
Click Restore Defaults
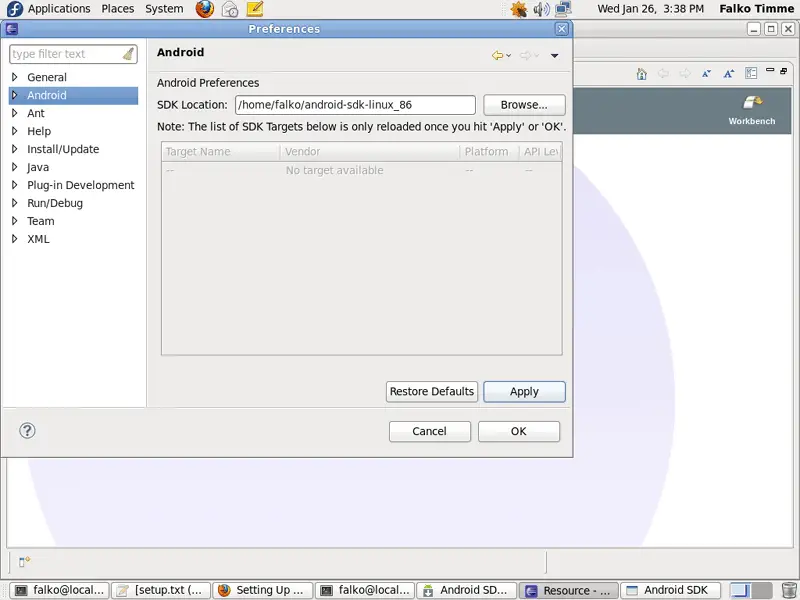point(432,391)
